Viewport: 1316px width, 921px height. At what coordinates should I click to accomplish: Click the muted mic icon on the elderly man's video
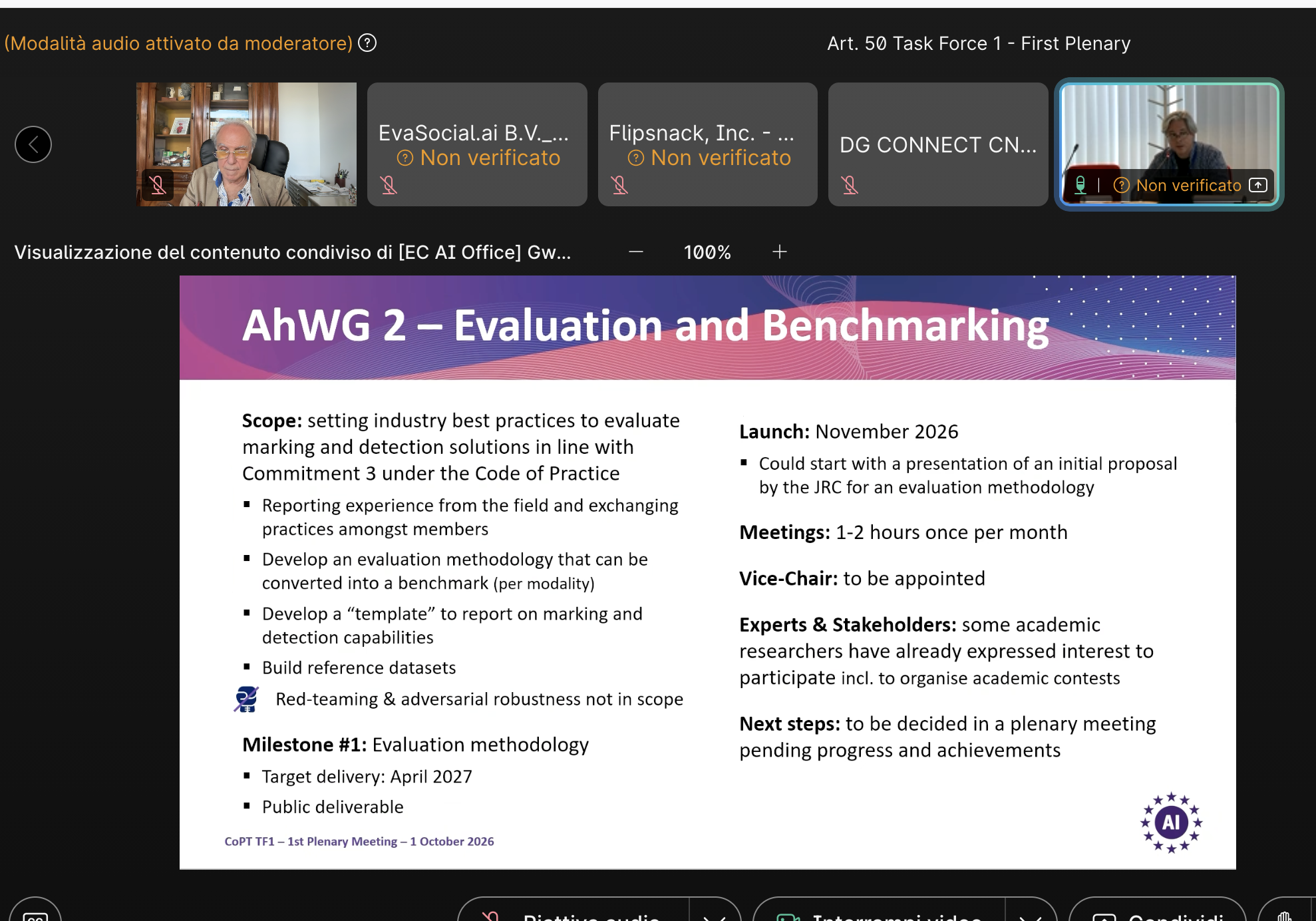pos(158,185)
